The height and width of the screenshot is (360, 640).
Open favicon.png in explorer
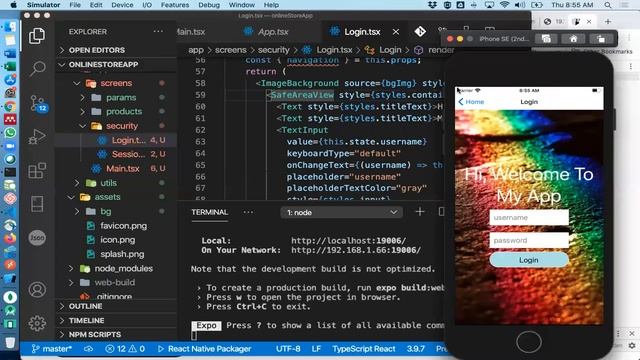[123, 226]
